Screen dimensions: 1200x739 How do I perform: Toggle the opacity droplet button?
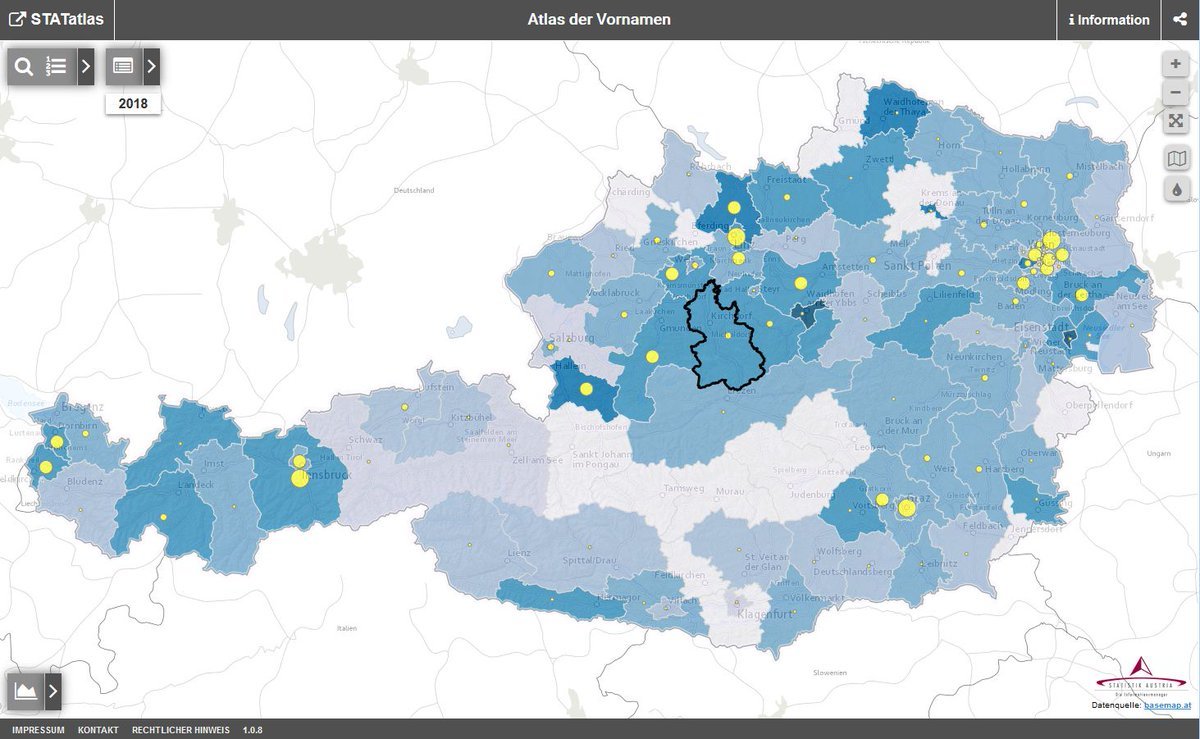(1176, 189)
